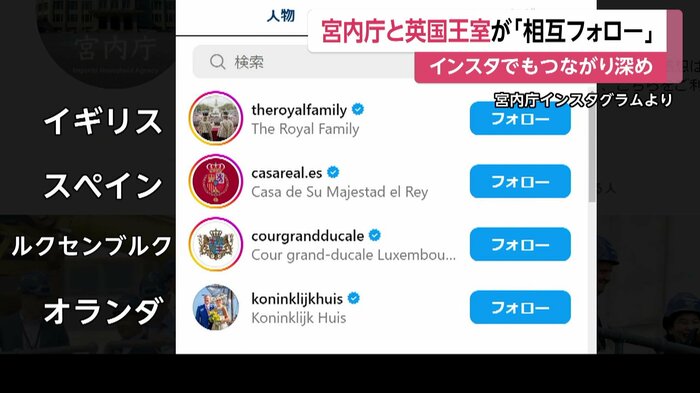
Task: Follow The Royal Family account
Action: coord(520,118)
